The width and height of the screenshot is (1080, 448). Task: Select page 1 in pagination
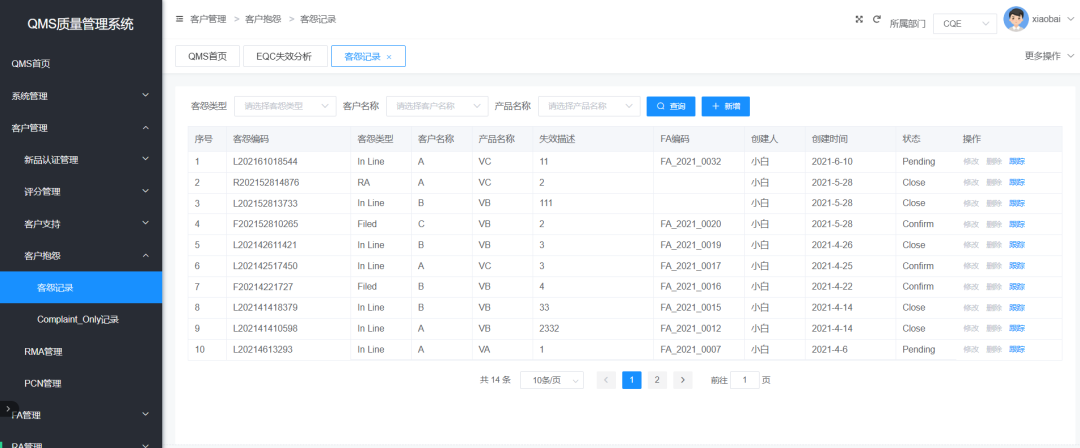(632, 380)
